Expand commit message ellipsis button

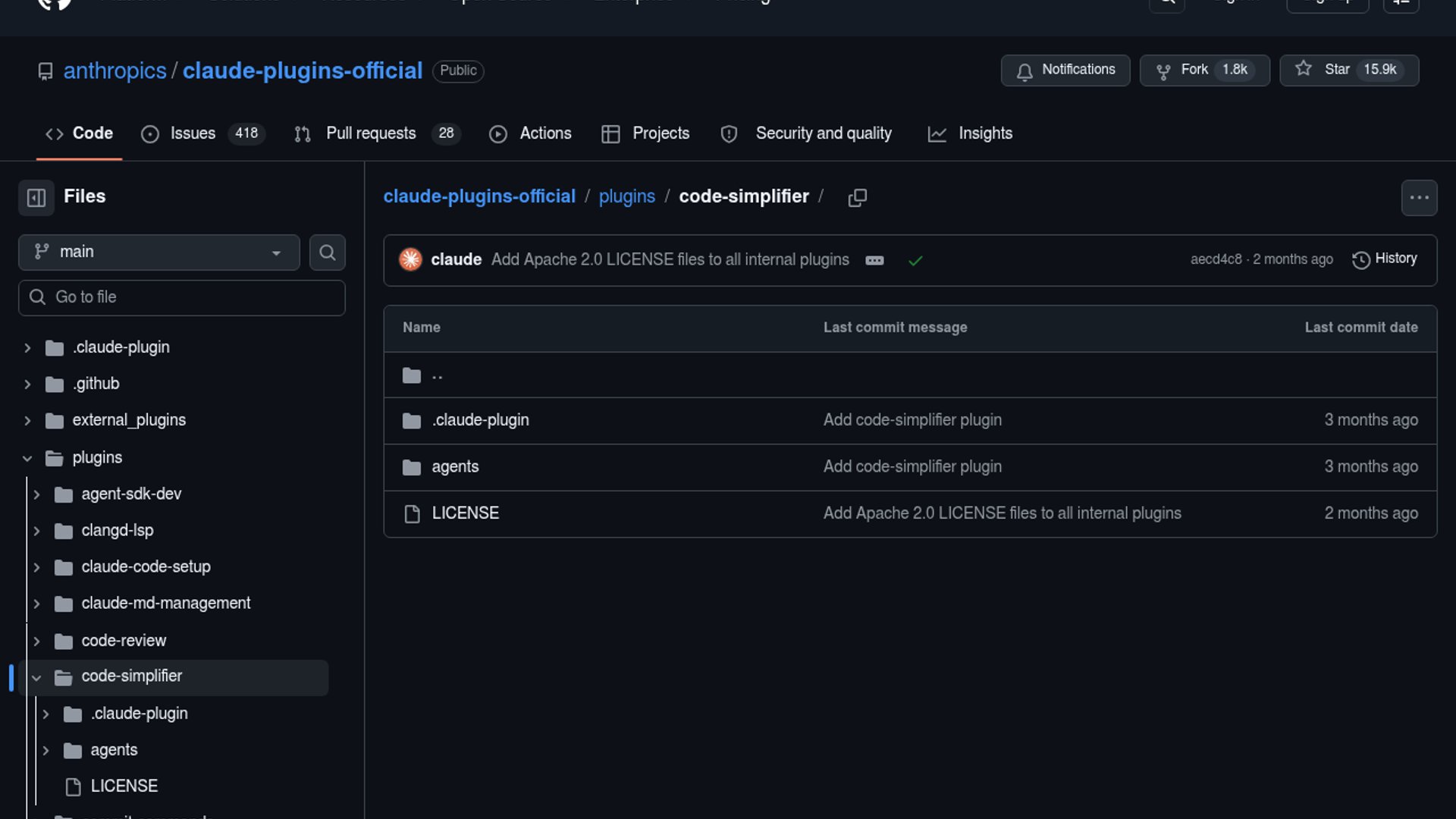(874, 260)
